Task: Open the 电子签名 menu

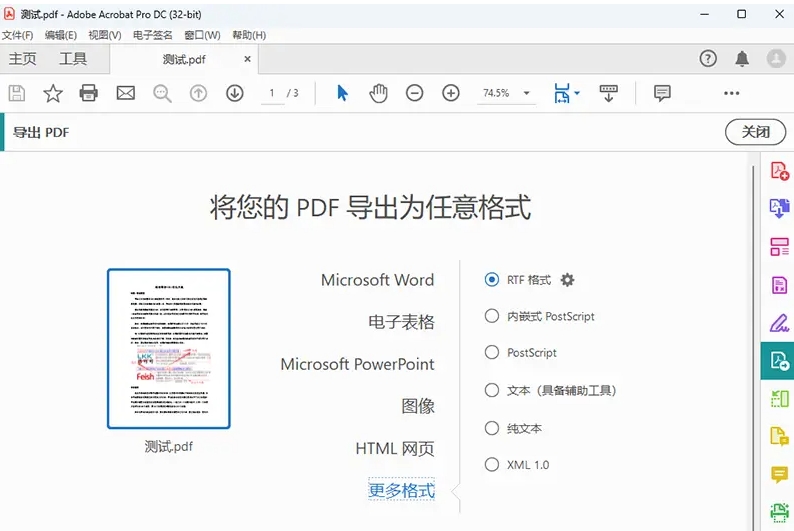Action: (x=152, y=35)
